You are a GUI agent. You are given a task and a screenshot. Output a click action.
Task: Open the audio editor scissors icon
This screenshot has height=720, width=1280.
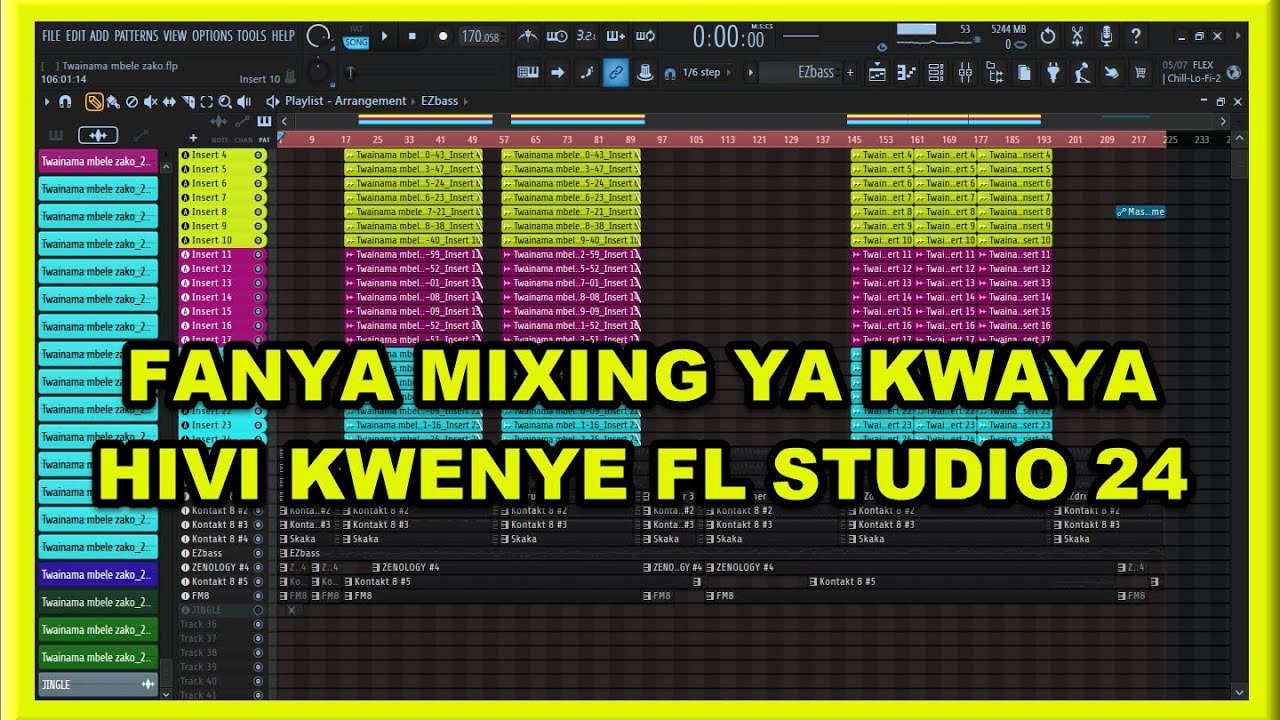pos(1077,36)
